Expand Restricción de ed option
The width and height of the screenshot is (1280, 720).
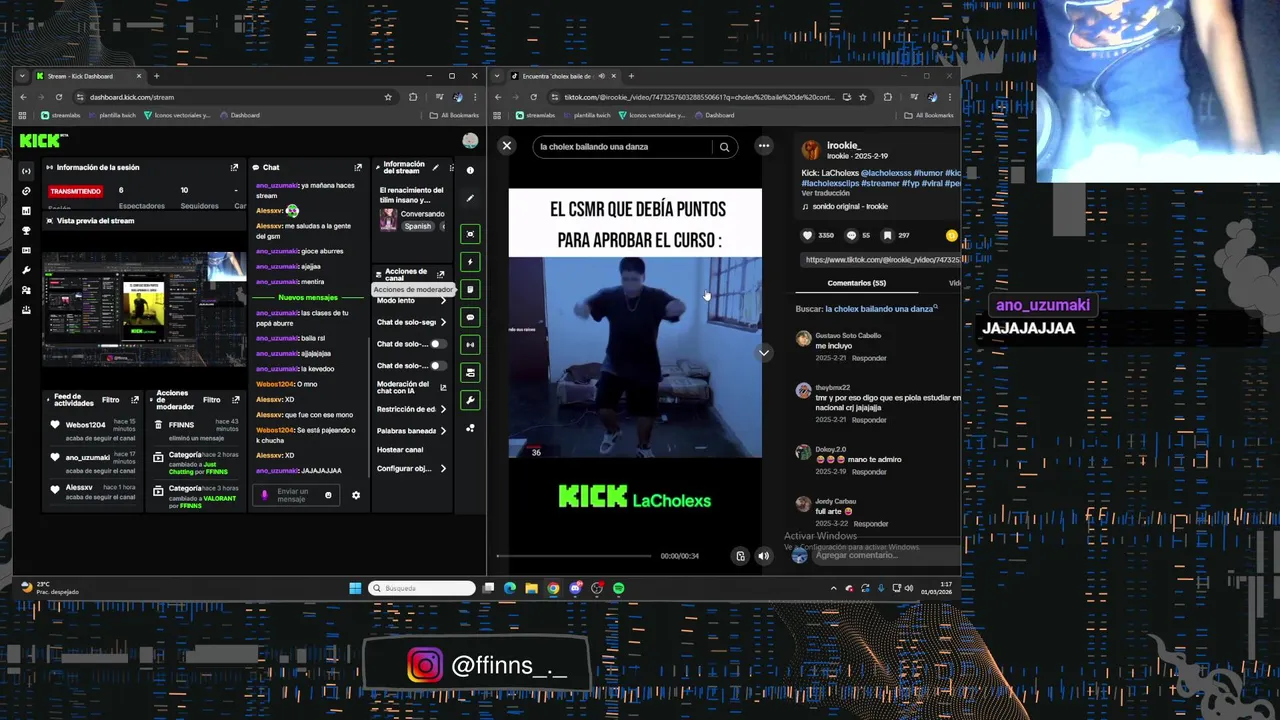[443, 409]
